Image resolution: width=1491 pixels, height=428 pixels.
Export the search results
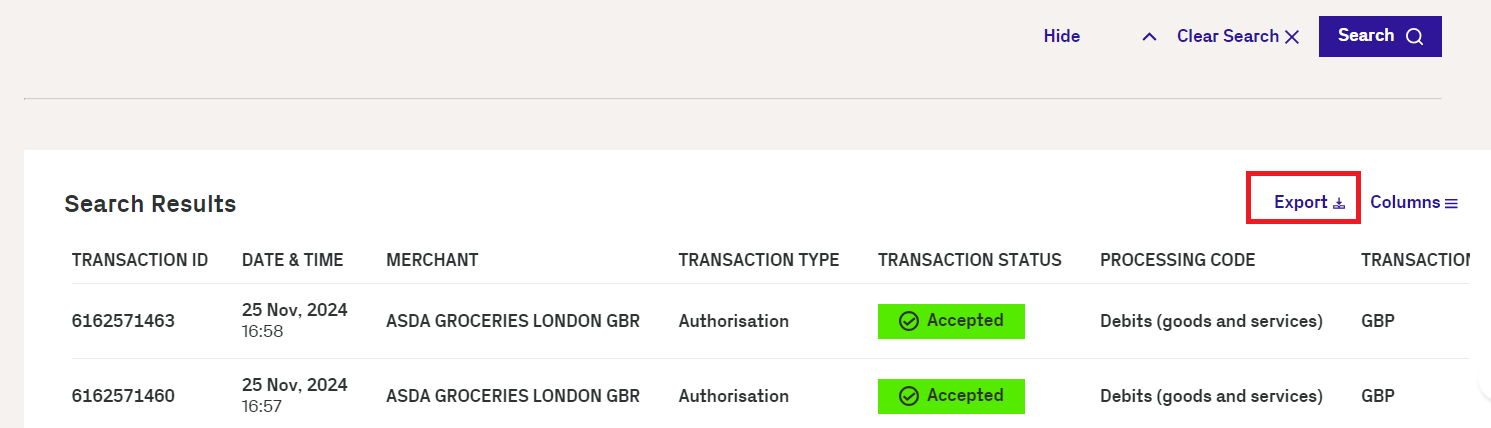(x=1310, y=202)
